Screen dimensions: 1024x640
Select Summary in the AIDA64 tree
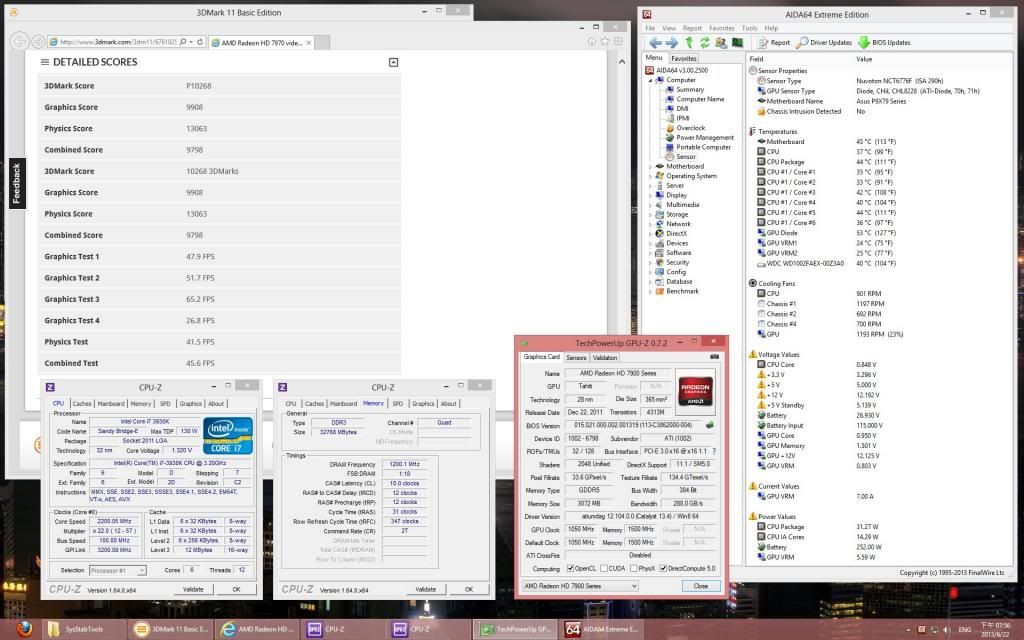[690, 89]
